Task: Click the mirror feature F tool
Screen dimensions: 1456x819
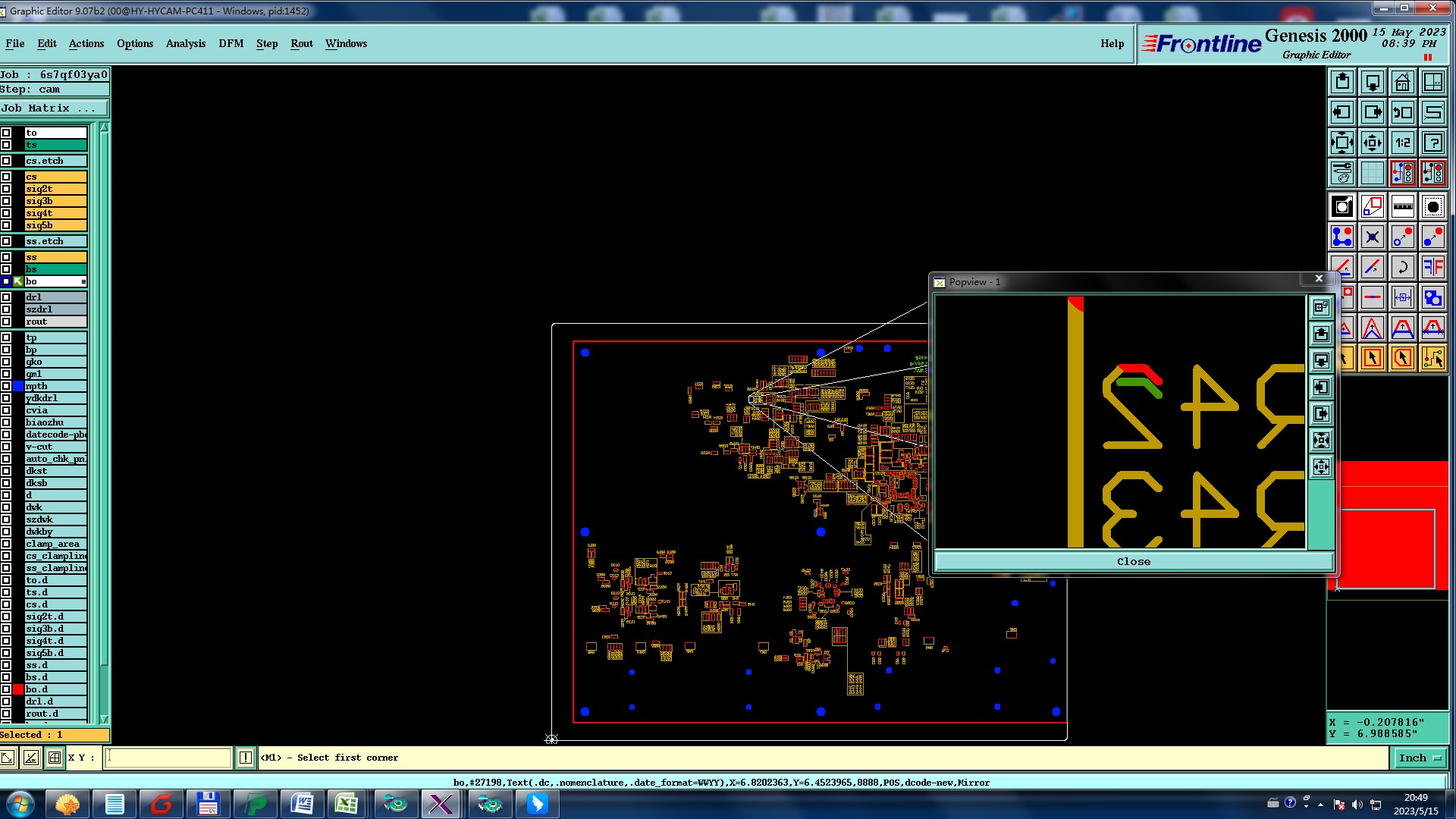Action: [1432, 267]
